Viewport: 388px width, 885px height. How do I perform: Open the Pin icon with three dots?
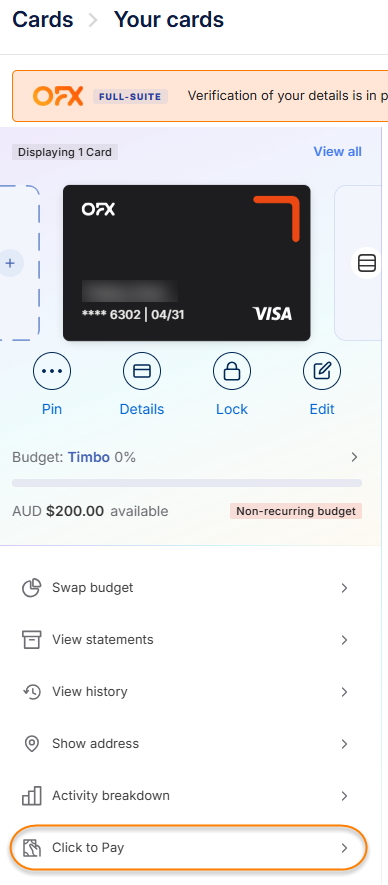click(x=52, y=371)
